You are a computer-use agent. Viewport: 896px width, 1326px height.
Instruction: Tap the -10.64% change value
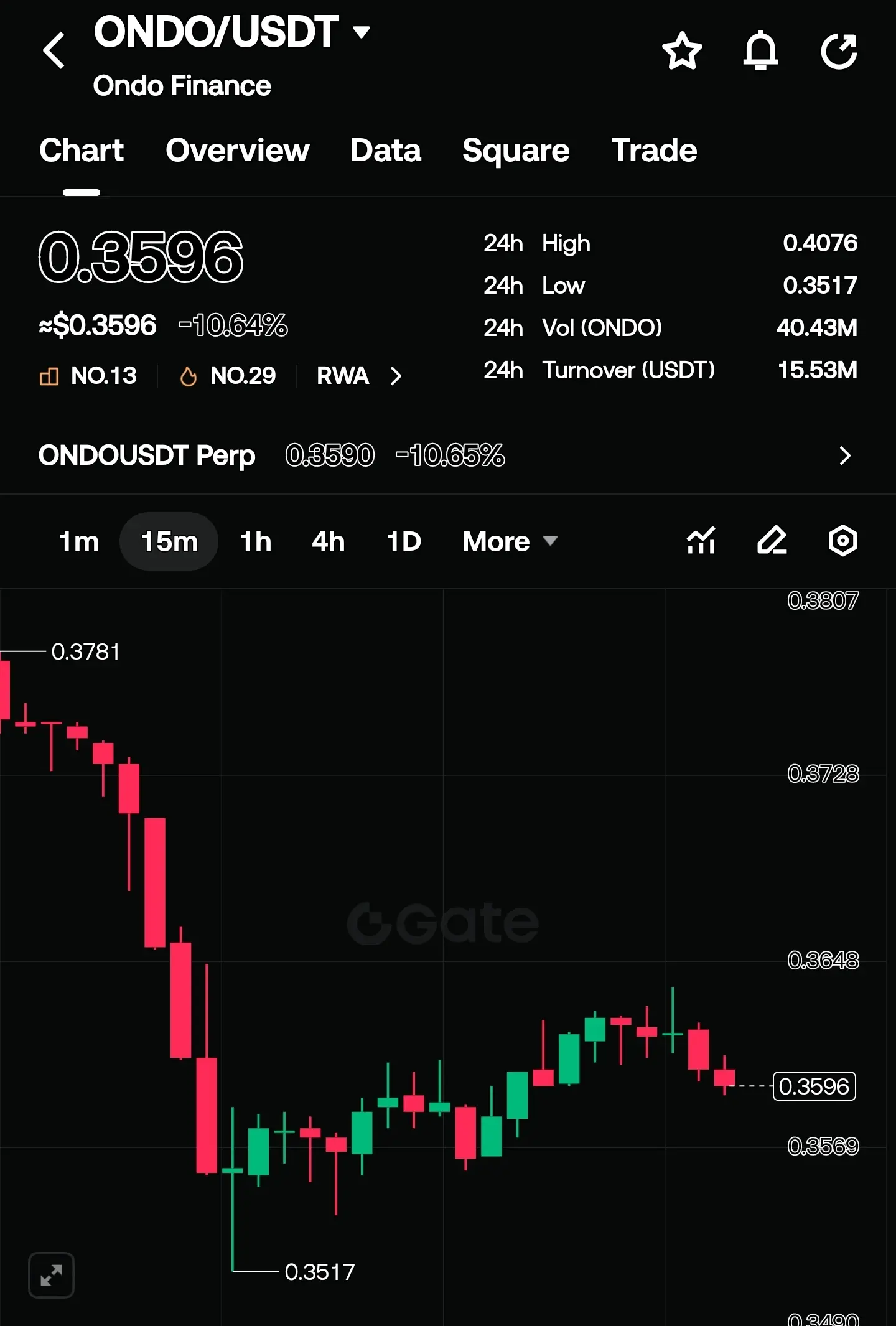click(233, 325)
